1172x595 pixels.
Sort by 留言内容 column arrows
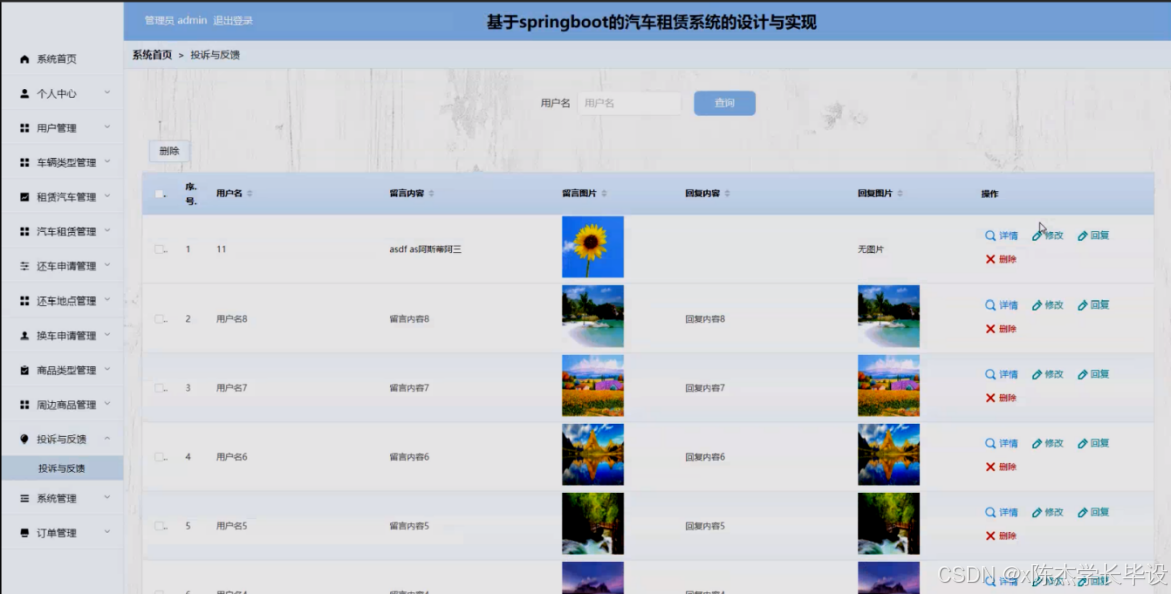click(x=431, y=194)
